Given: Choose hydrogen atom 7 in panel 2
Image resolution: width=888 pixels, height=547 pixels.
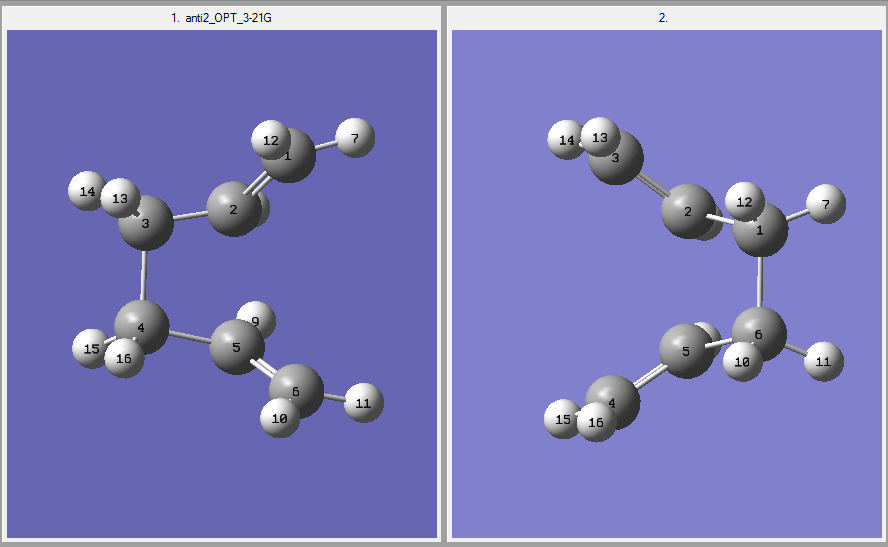Looking at the screenshot, I should (826, 204).
